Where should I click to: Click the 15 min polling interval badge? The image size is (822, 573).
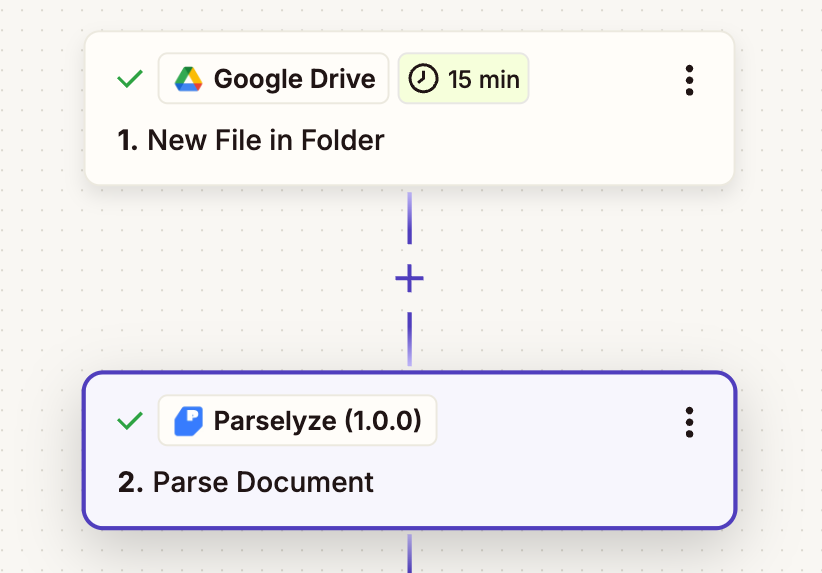(x=464, y=79)
